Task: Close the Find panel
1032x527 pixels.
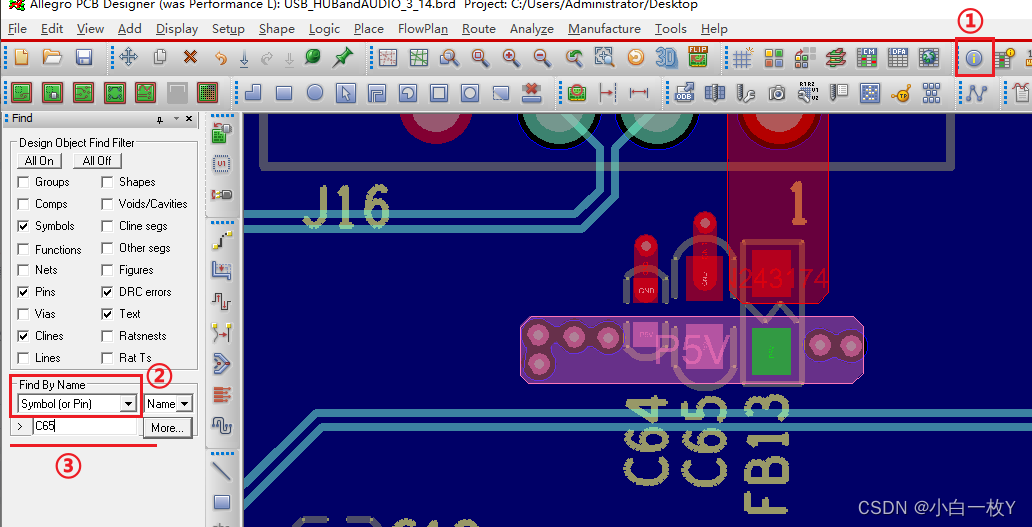Action: point(189,119)
